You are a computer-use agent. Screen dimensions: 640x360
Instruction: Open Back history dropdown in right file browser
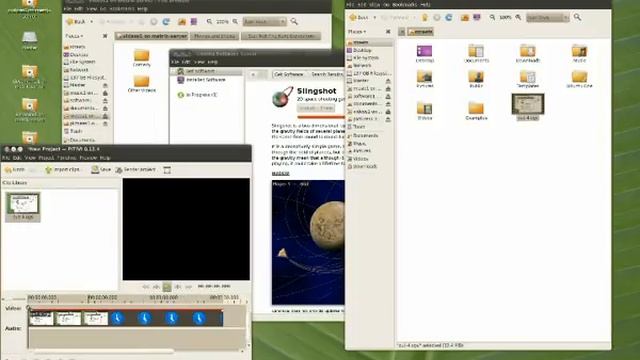pos(374,18)
